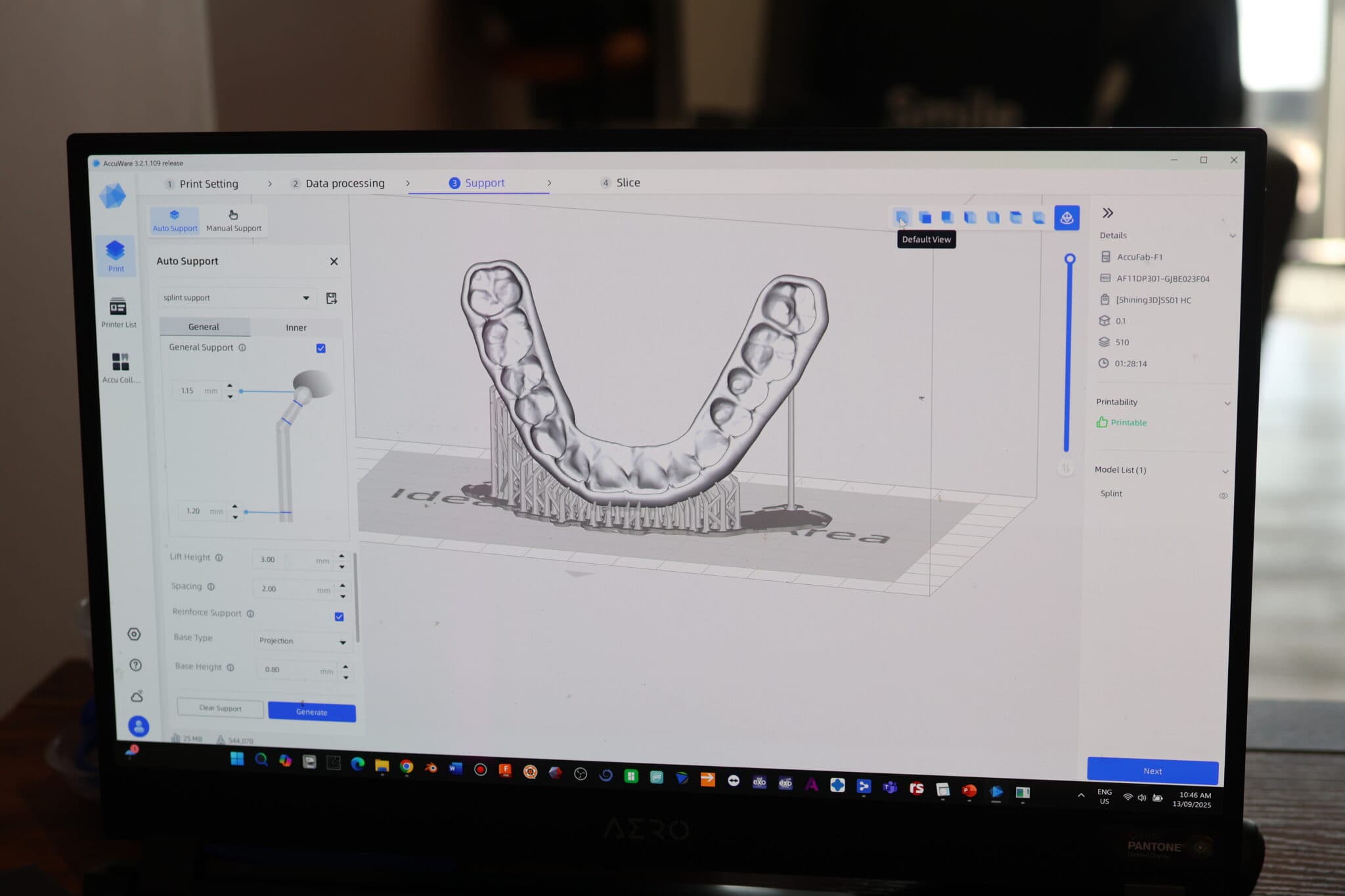
Task: Decrease the Spacing value
Action: (343, 596)
